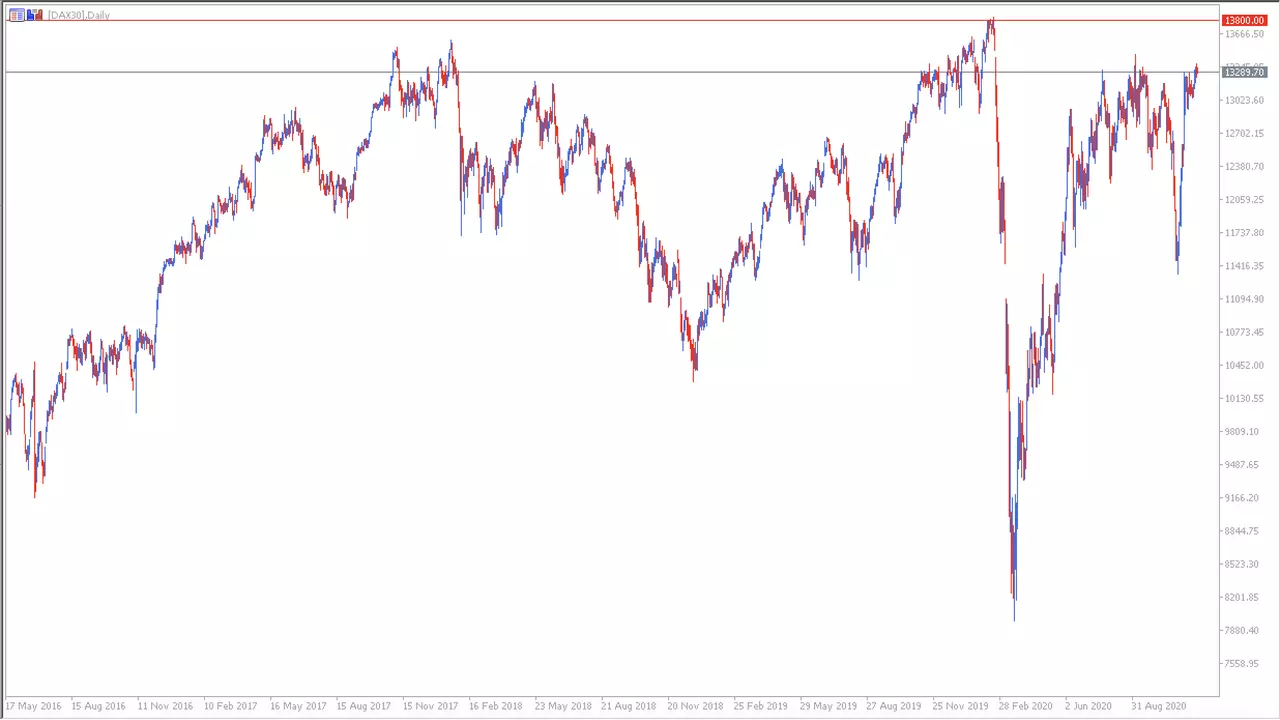Click the 12059.25 price axis value
Screen dimensions: 1280x720
tap(1244, 199)
